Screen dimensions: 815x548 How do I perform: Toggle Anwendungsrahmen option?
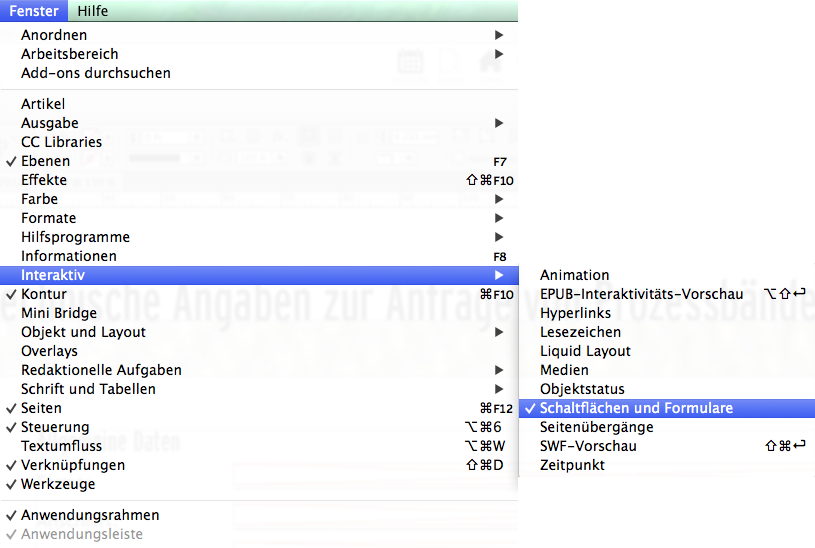pos(90,515)
